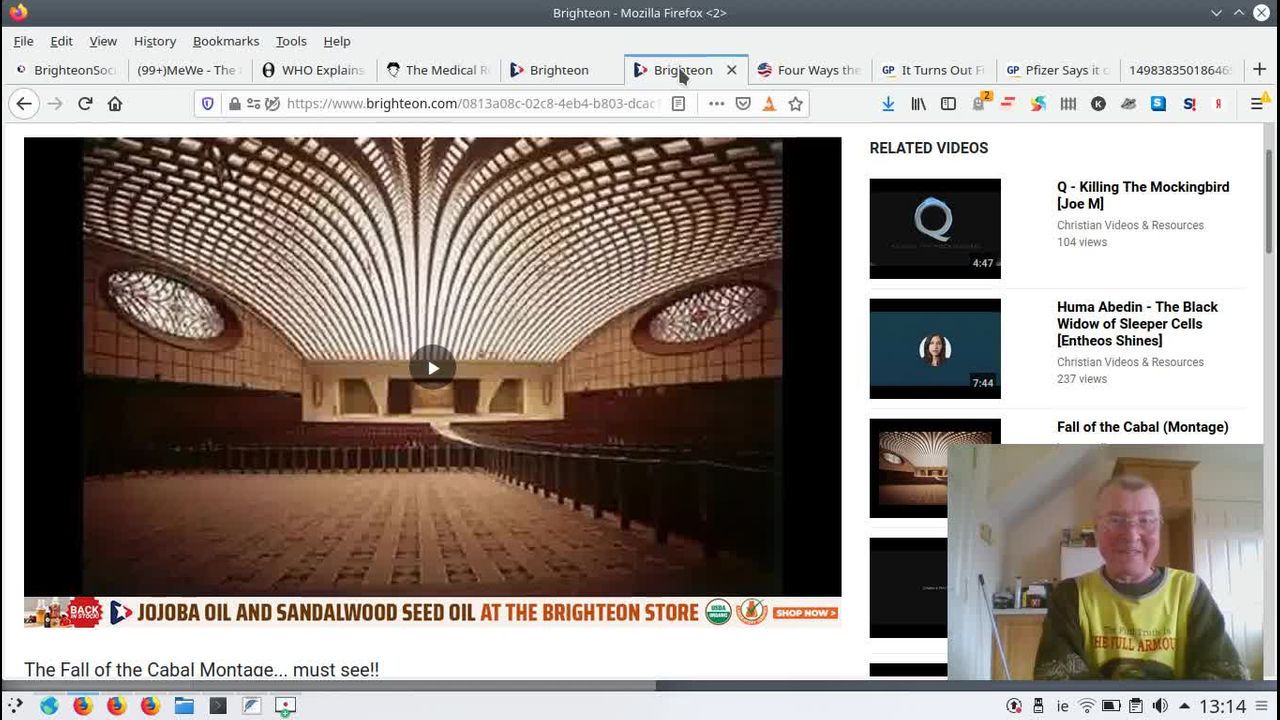Open volume control in system tray
1280x720 pixels.
tap(1160, 706)
